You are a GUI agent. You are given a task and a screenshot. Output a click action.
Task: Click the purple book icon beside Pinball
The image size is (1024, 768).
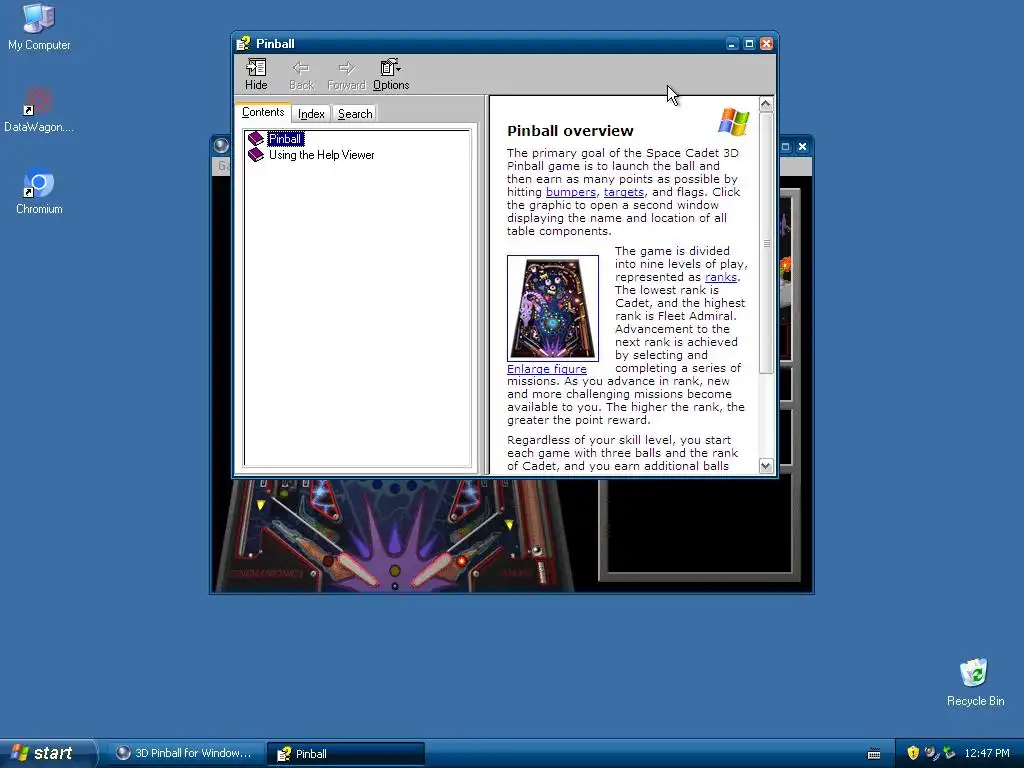[x=256, y=138]
